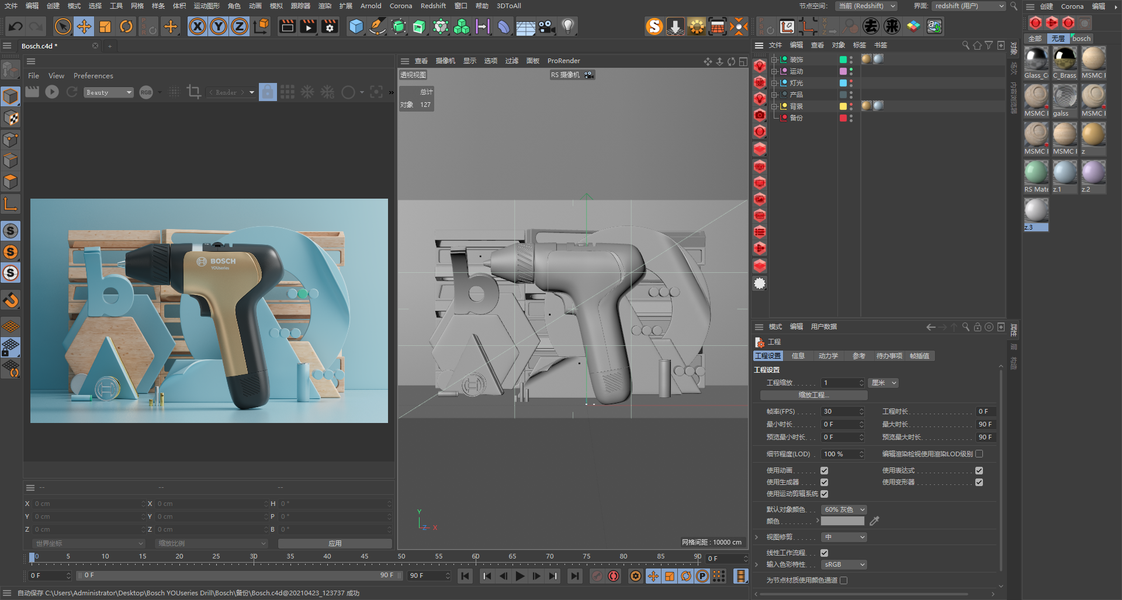The image size is (1122, 600).
Task: Click the Undo arrow icon
Action: pyautogui.click(x=15, y=26)
